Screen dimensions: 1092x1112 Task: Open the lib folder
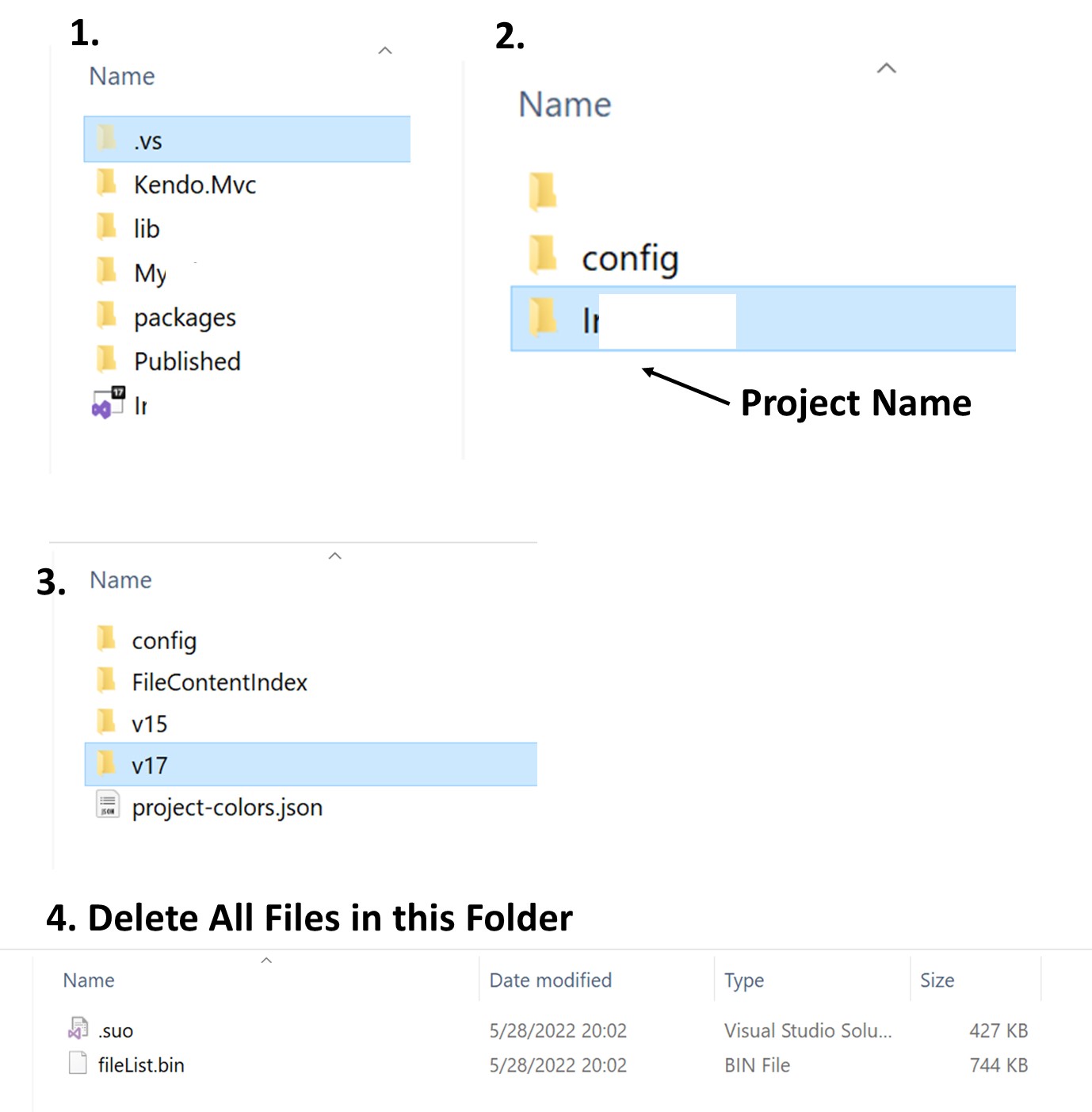[x=147, y=228]
